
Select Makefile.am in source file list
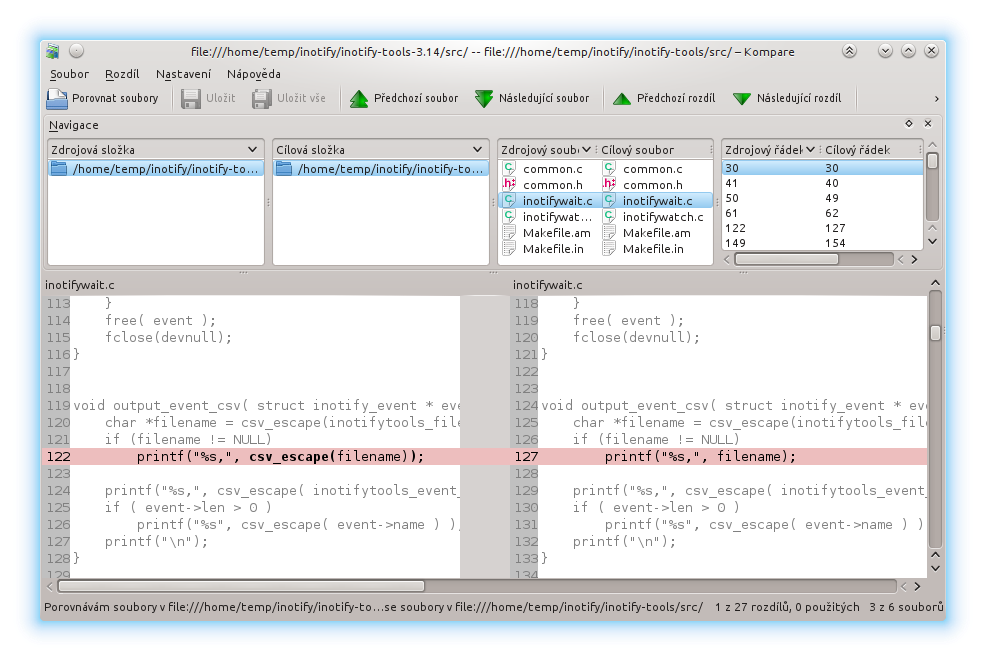556,233
